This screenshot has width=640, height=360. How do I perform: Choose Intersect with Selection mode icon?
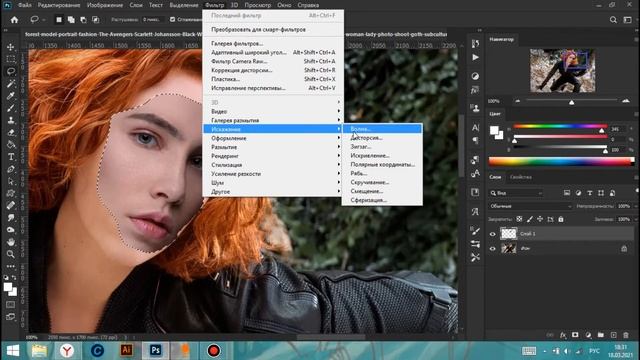click(x=96, y=20)
